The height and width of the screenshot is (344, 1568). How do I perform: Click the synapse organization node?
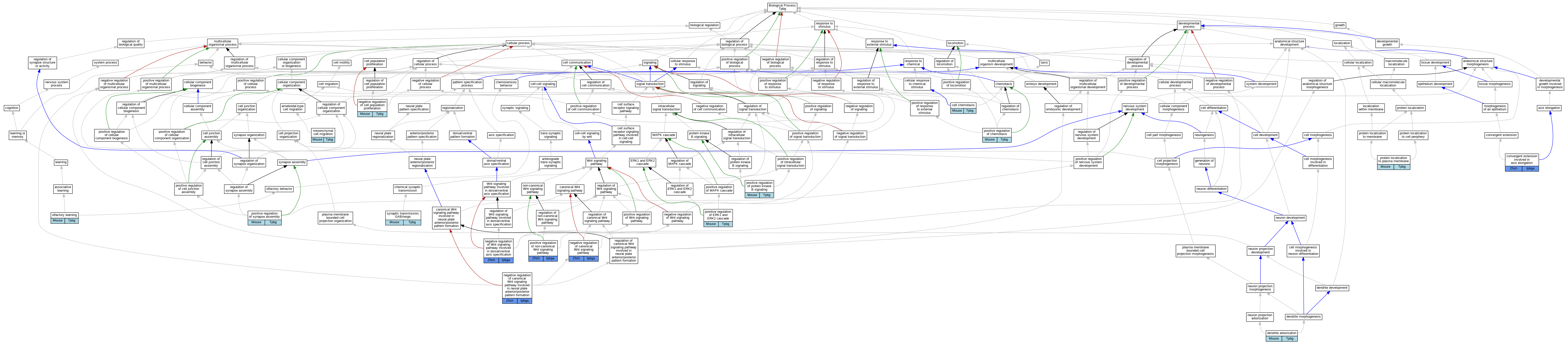pyautogui.click(x=249, y=135)
